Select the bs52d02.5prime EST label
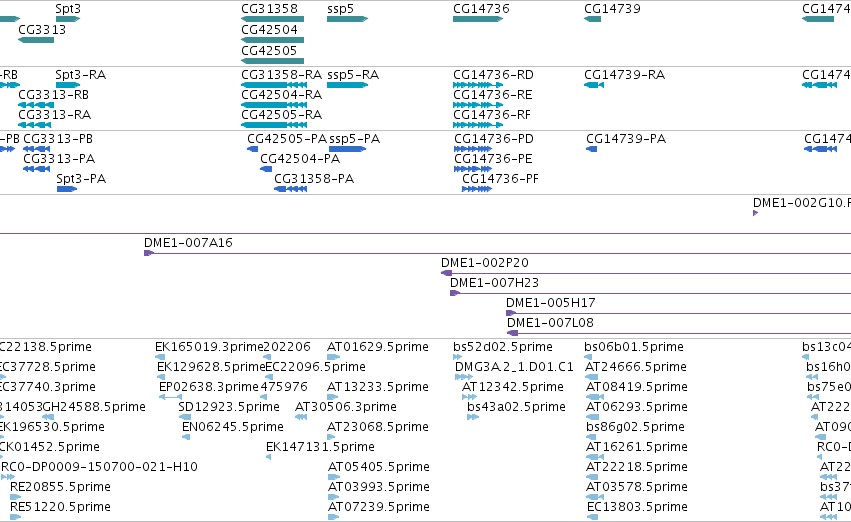This screenshot has width=851, height=522. click(503, 347)
